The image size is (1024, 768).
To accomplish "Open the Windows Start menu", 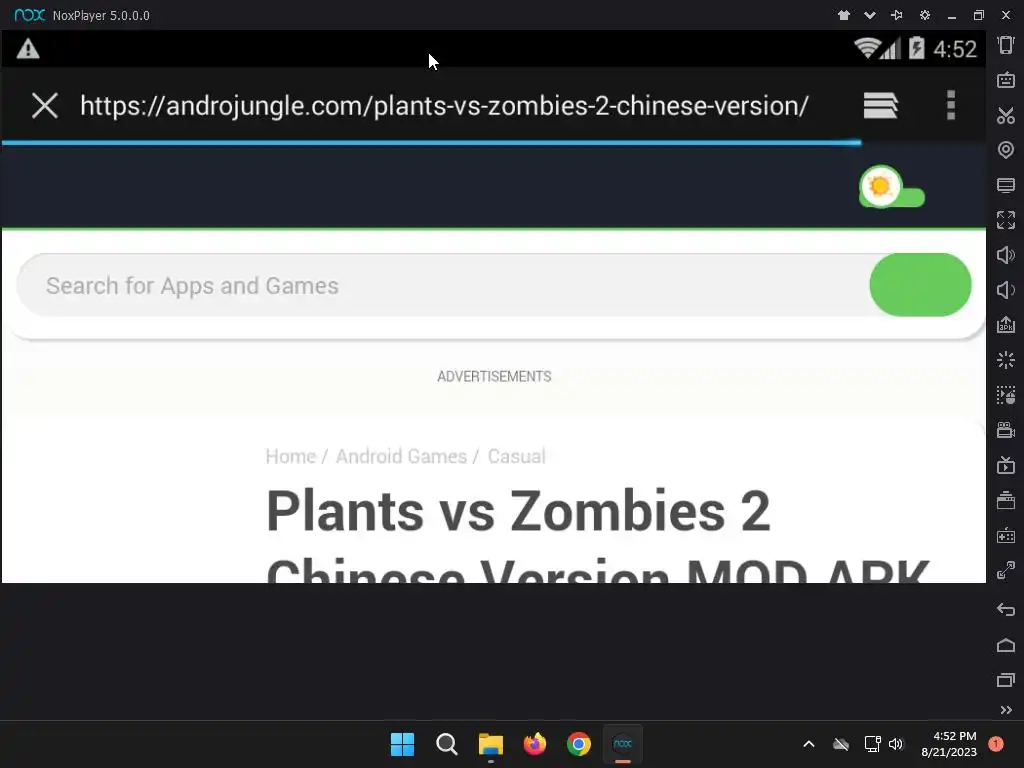I will pos(402,744).
